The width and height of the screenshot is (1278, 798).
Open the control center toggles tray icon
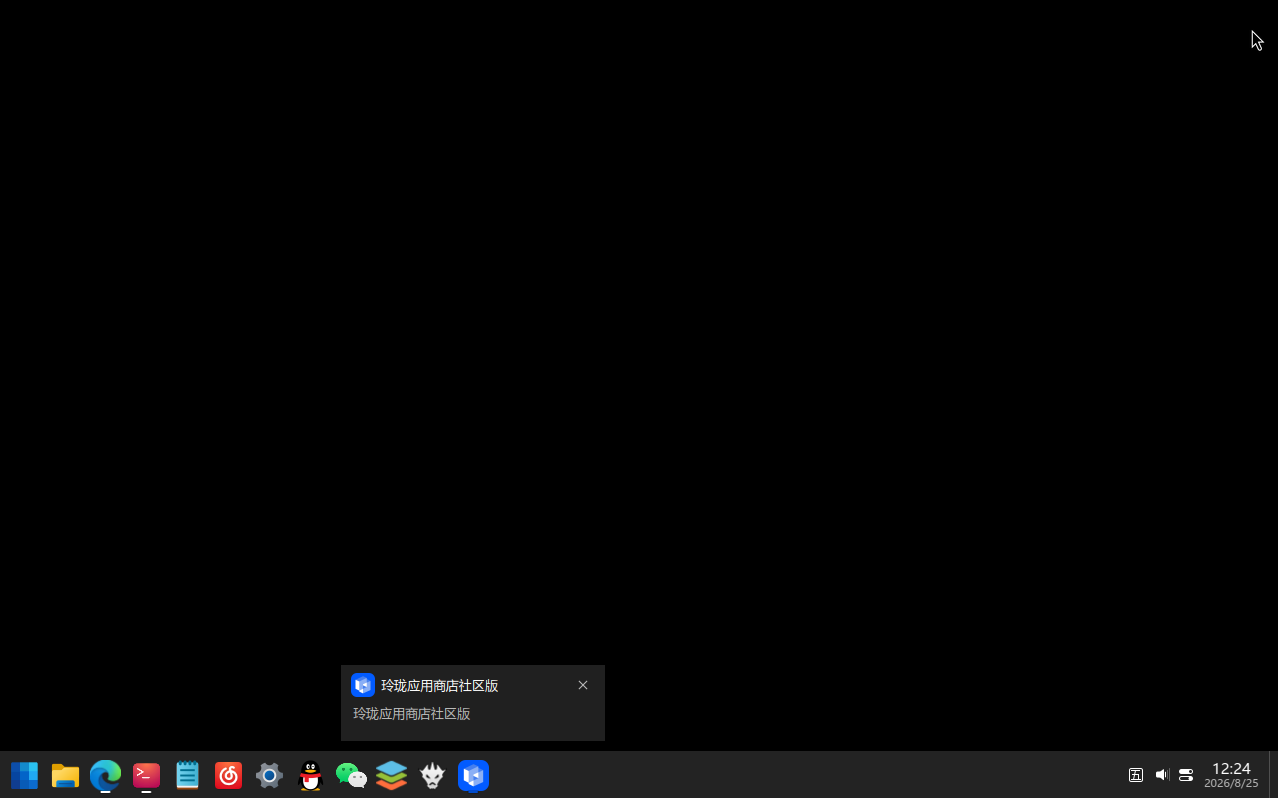click(1186, 775)
